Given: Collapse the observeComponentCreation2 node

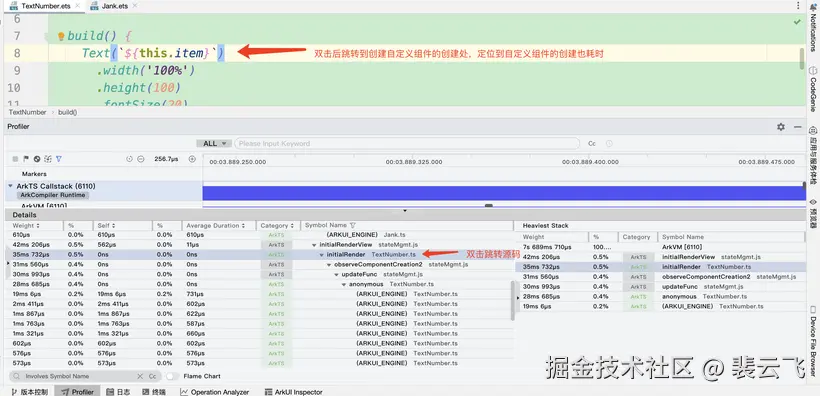Looking at the screenshot, I should click(329, 265).
